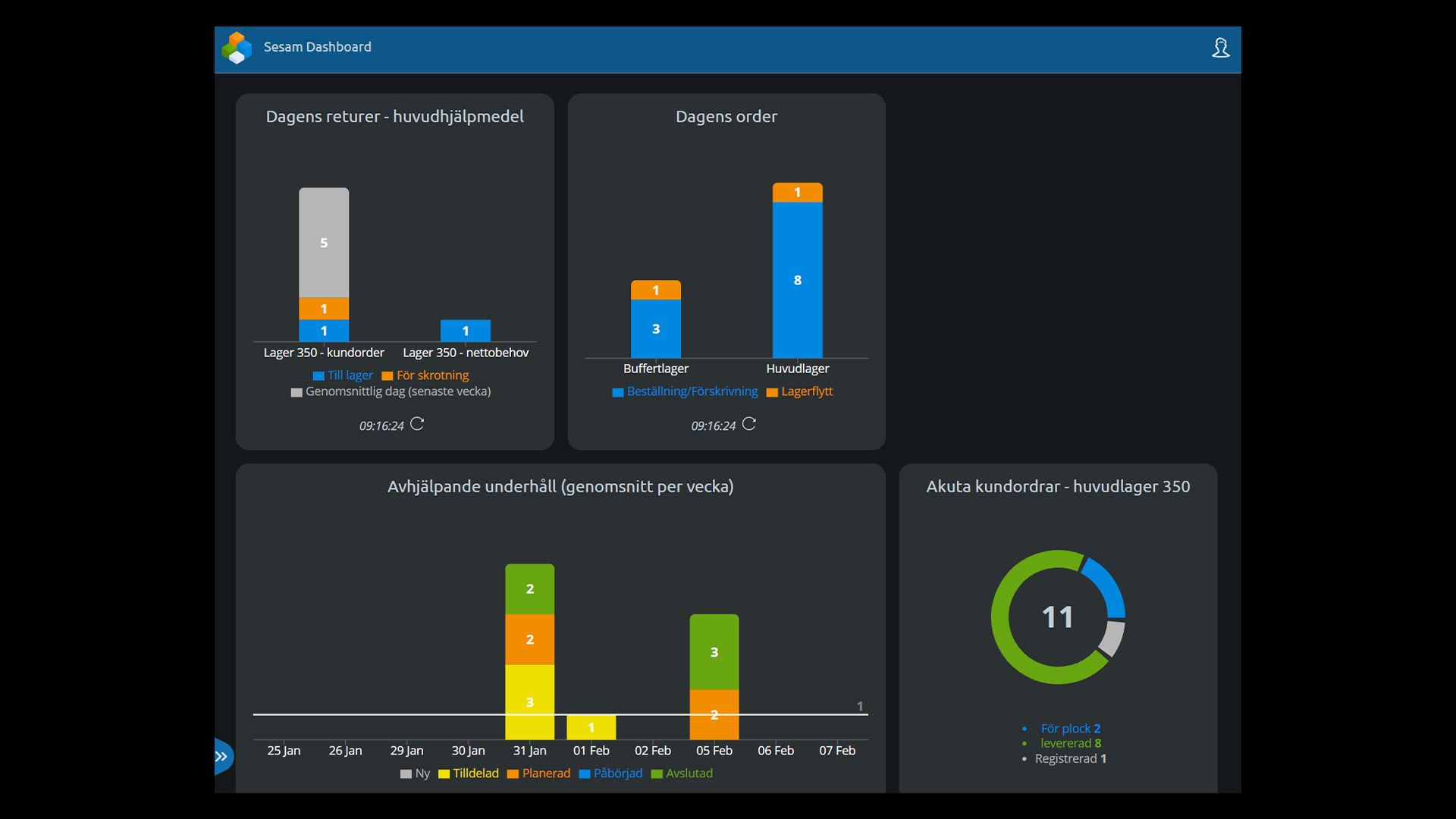Click the Sesam Dashboard logo icon
Screen dimensions: 1456x819
click(237, 48)
